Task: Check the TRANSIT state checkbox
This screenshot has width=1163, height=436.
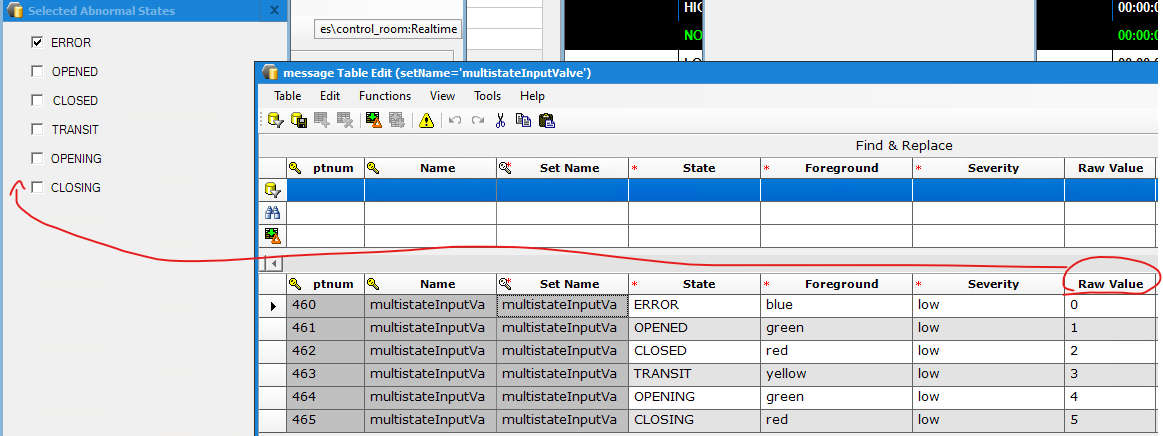Action: [x=37, y=130]
